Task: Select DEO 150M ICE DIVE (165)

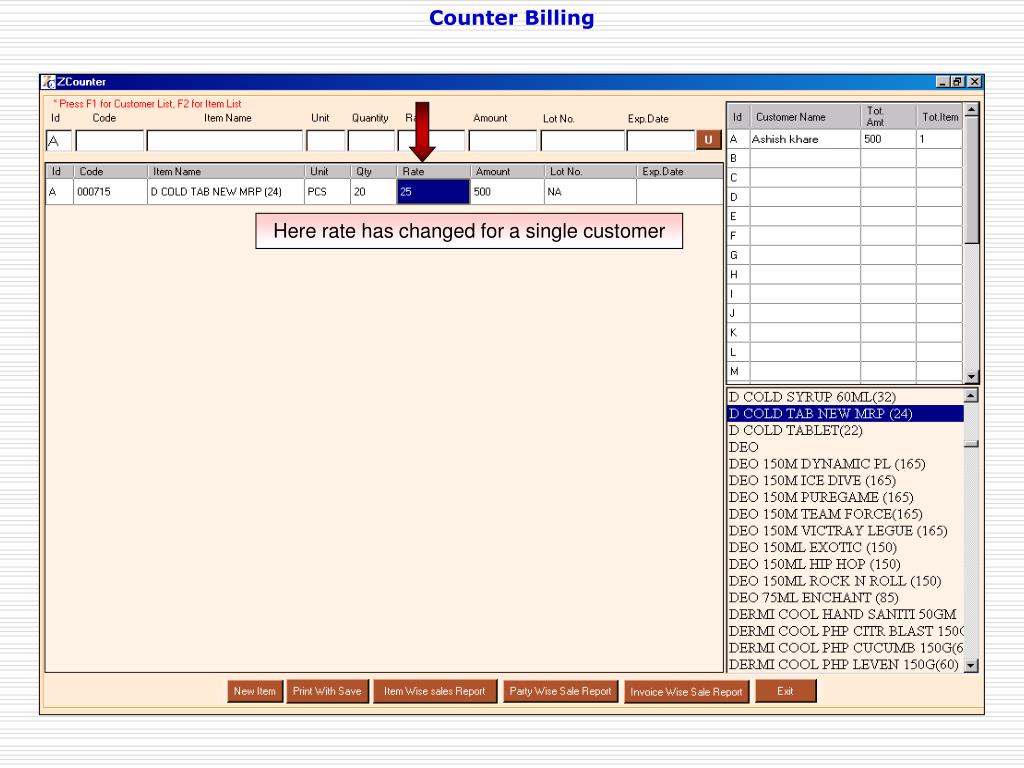Action: pos(845,481)
